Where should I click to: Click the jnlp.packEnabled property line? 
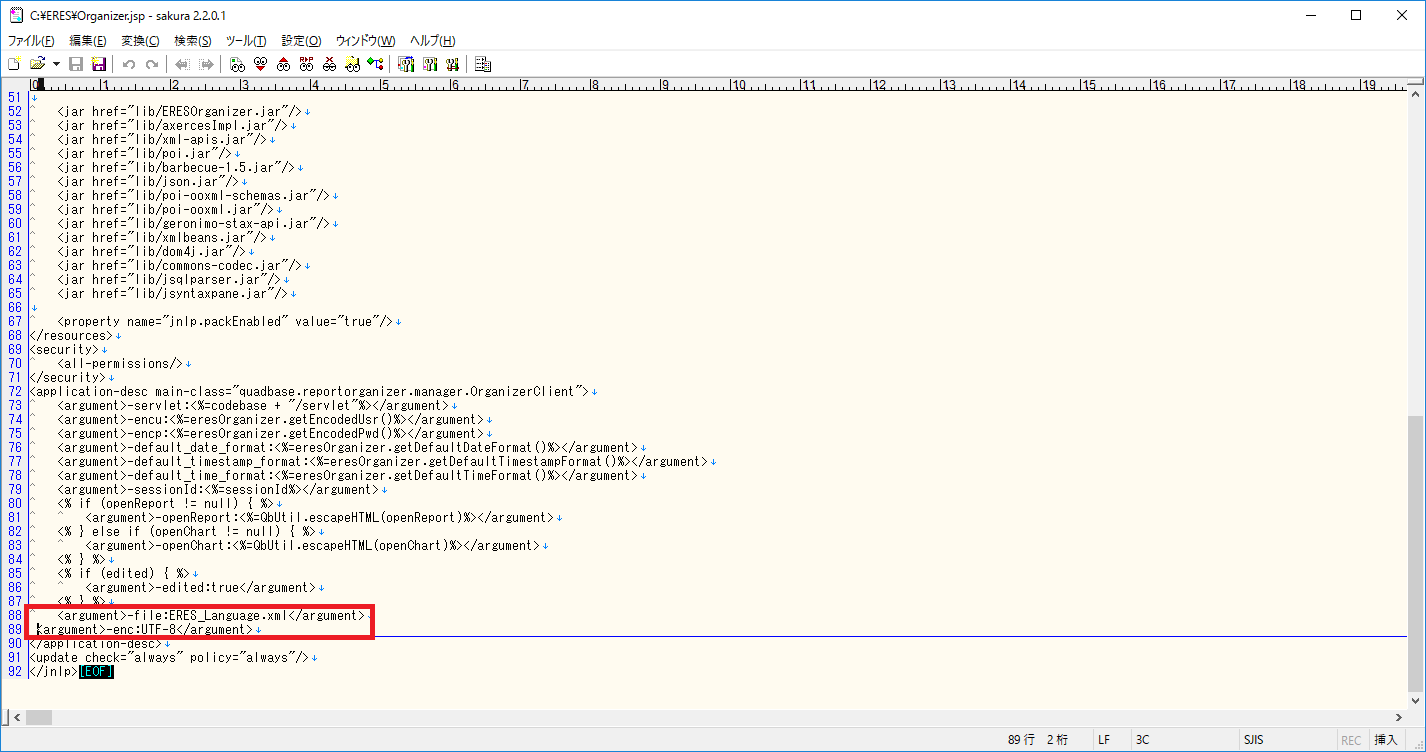tap(229, 322)
